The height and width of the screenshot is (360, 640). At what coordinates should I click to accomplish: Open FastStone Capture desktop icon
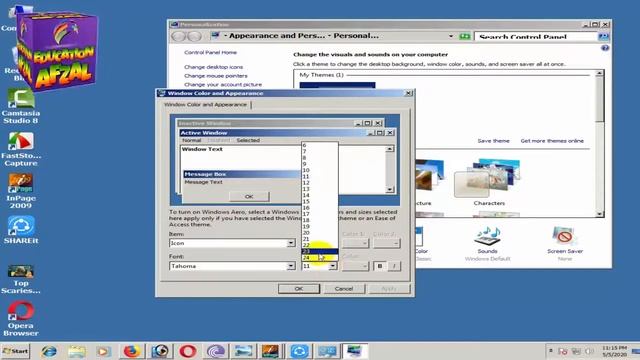[x=20, y=149]
